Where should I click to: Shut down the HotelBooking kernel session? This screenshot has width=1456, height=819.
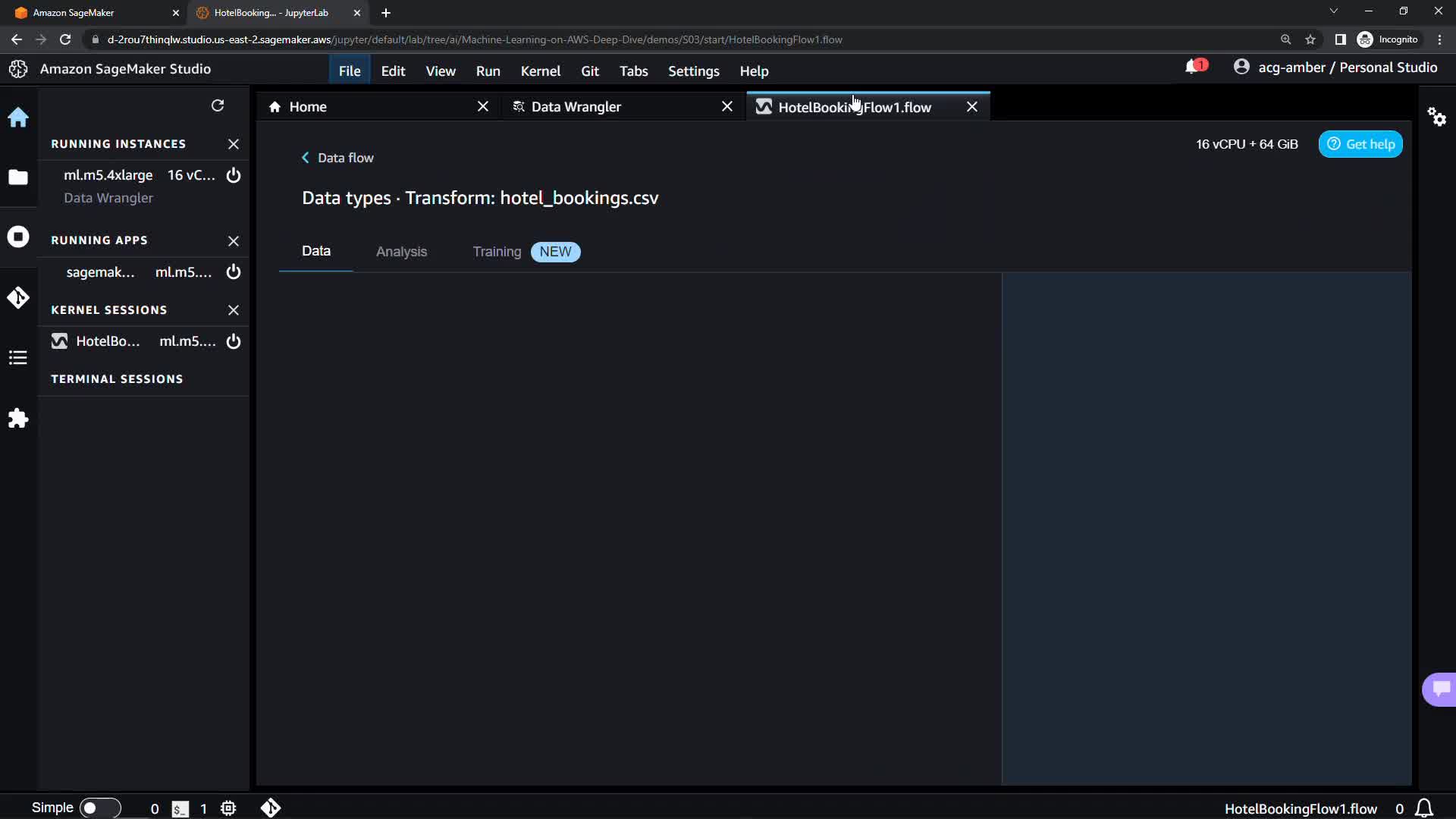click(234, 341)
